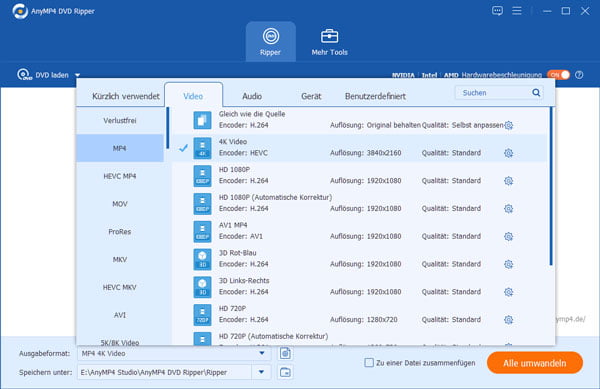Select the '3D Rot-Blau' profile name
This screenshot has height=389, width=600.
click(x=237, y=253)
